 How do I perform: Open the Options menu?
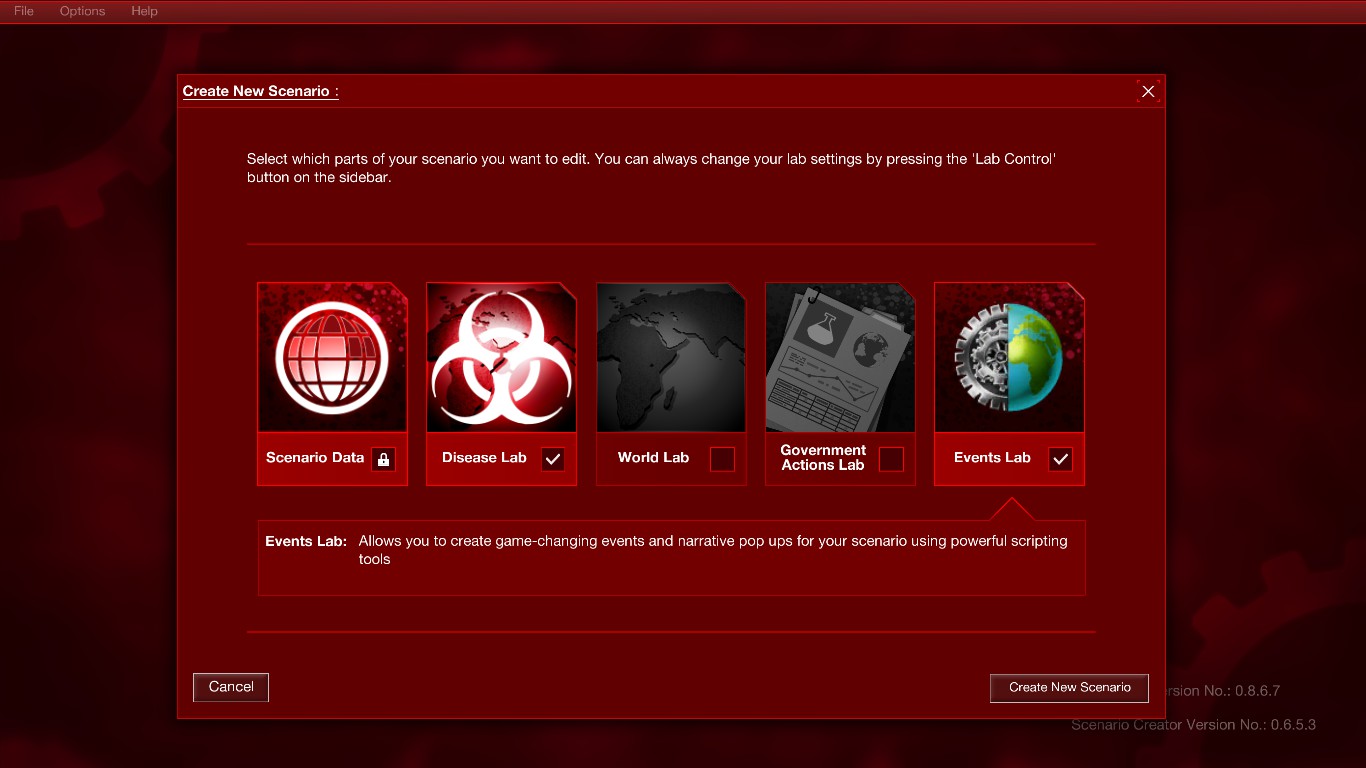click(x=82, y=11)
